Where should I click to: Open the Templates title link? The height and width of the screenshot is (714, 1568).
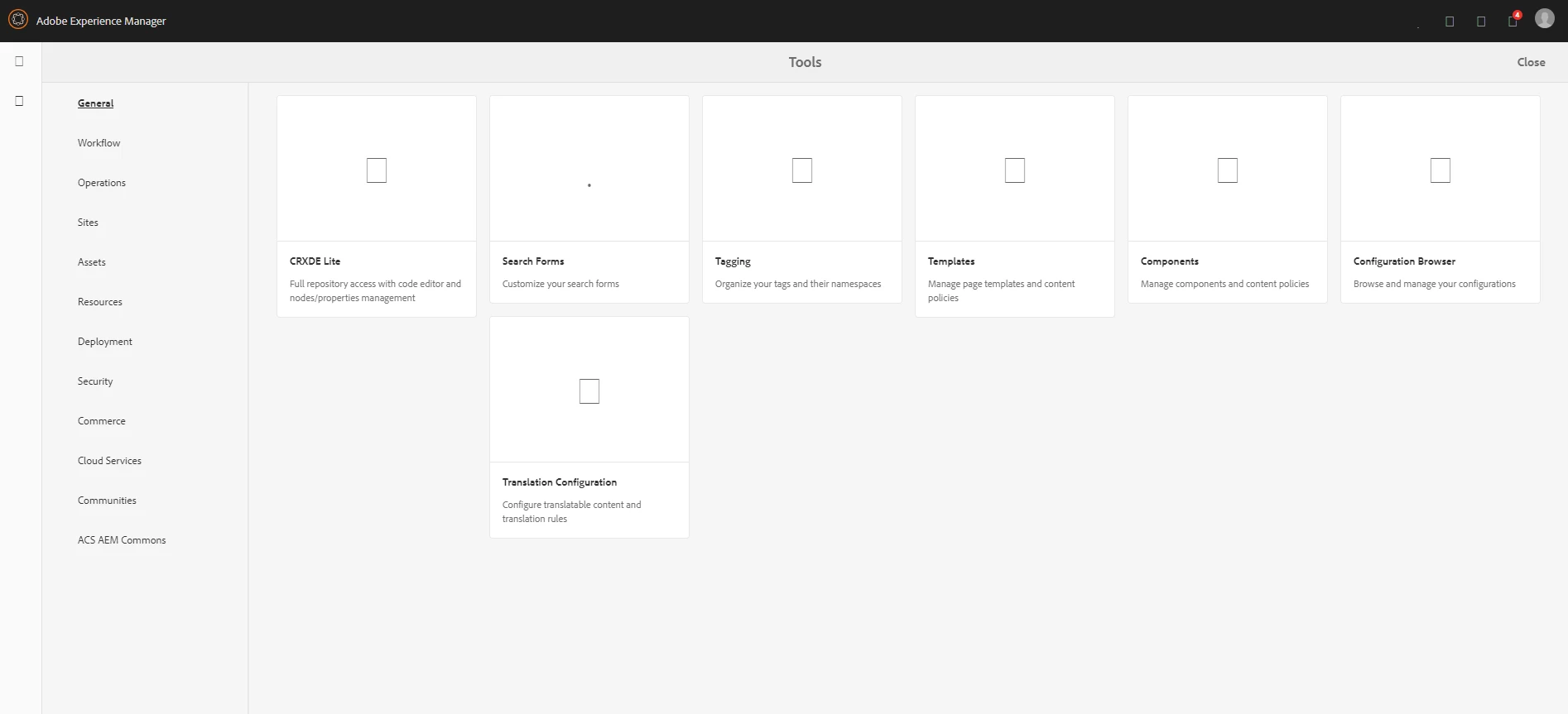[x=951, y=261]
